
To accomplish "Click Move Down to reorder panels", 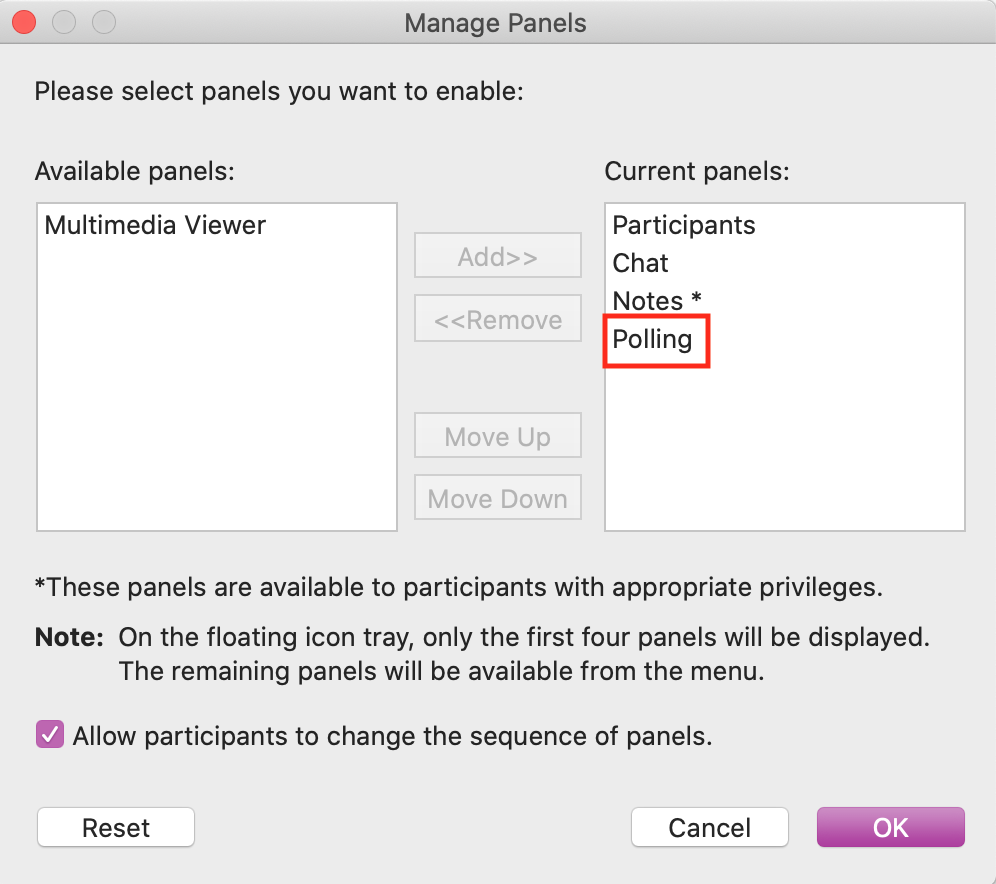I will coord(497,497).
